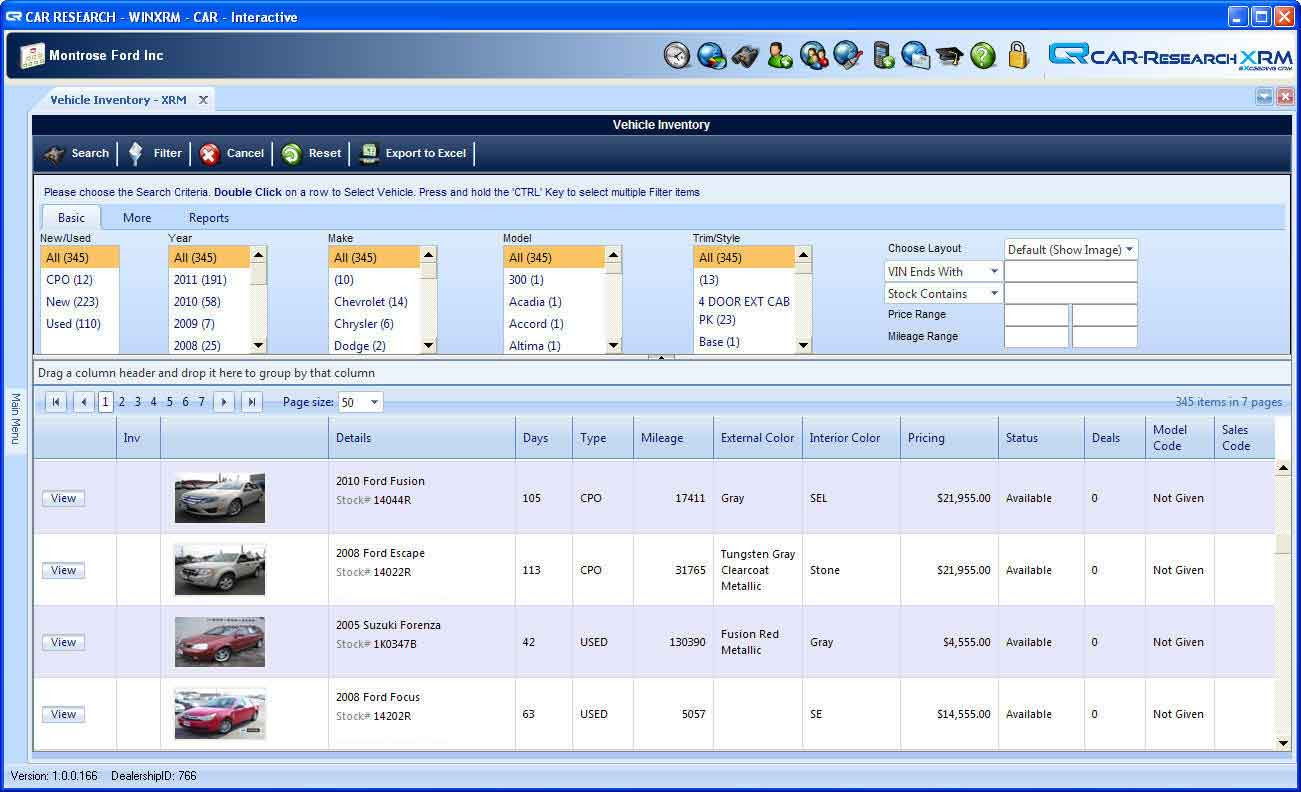Open the clock icon in the header

pos(677,55)
